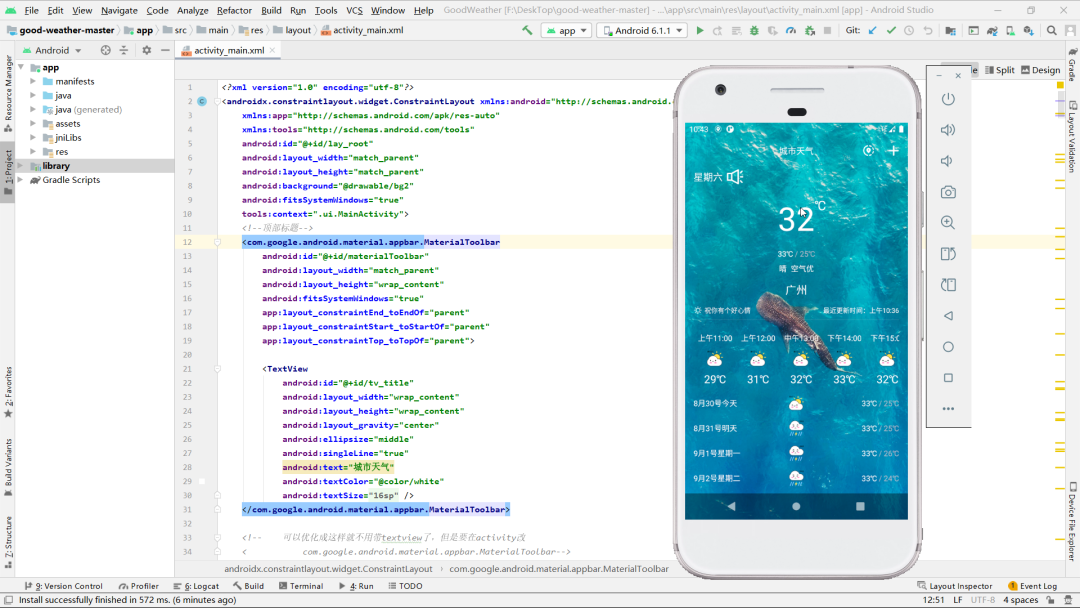Run the app with green play button
Image resolution: width=1080 pixels, height=608 pixels.
[700, 30]
